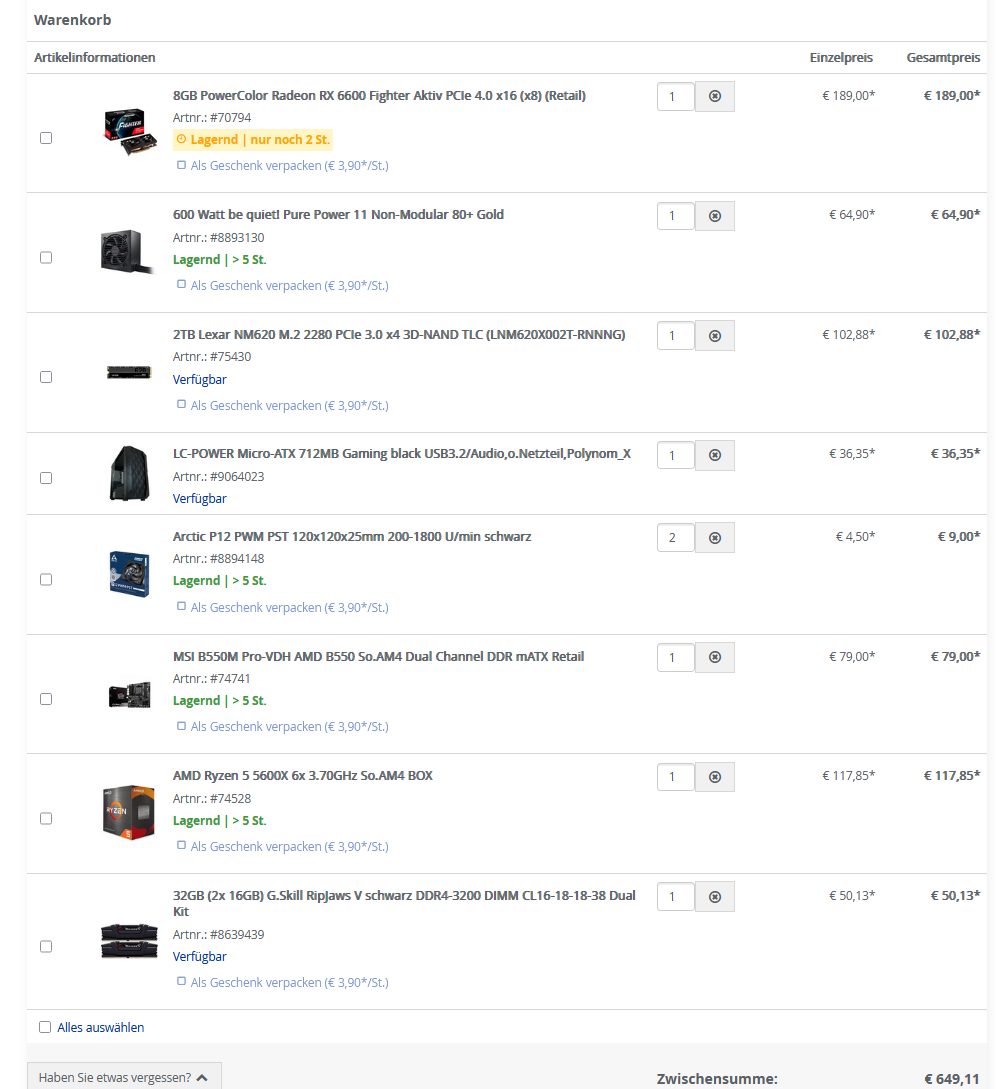Viewport: 1001px width, 1089px height.
Task: Enable gift wrapping for be quiet! power supply
Action: pyautogui.click(x=181, y=285)
